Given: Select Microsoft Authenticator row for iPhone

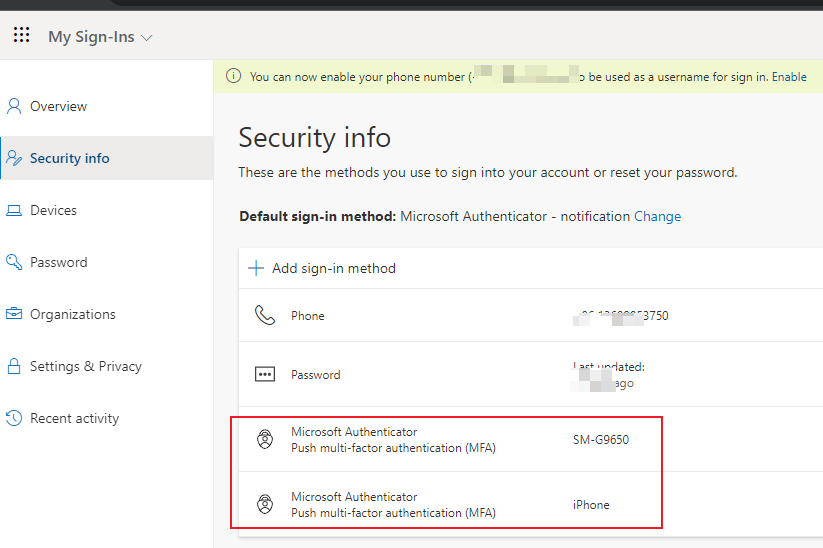Looking at the screenshot, I should coord(531,504).
